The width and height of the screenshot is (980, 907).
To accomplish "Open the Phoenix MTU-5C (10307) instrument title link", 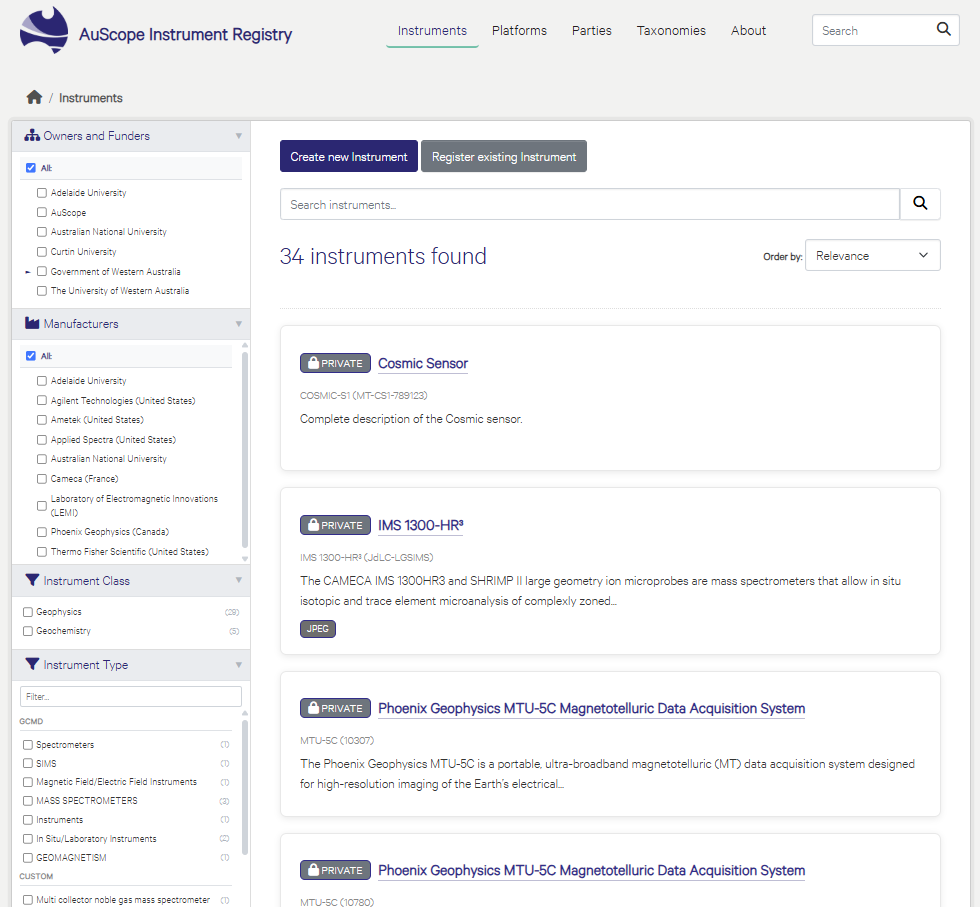I will point(591,708).
